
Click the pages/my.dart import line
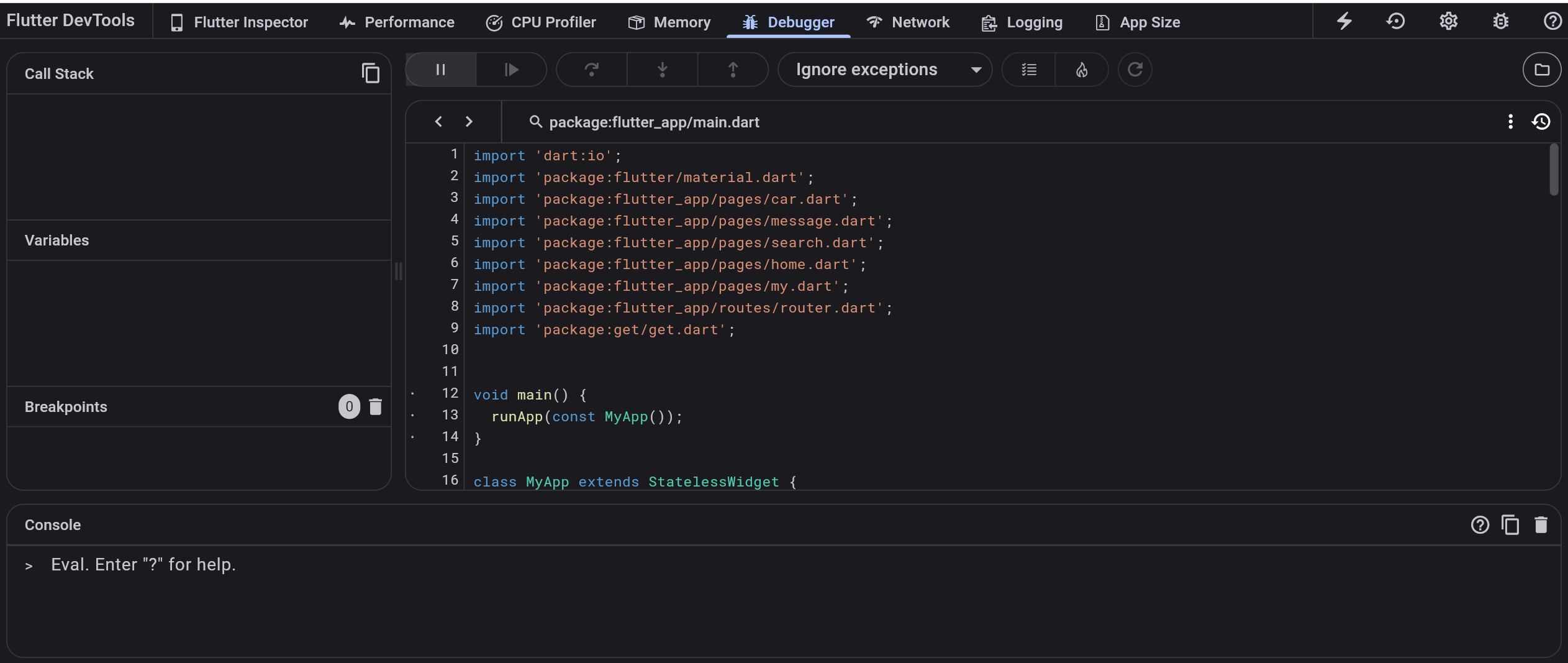coord(661,286)
